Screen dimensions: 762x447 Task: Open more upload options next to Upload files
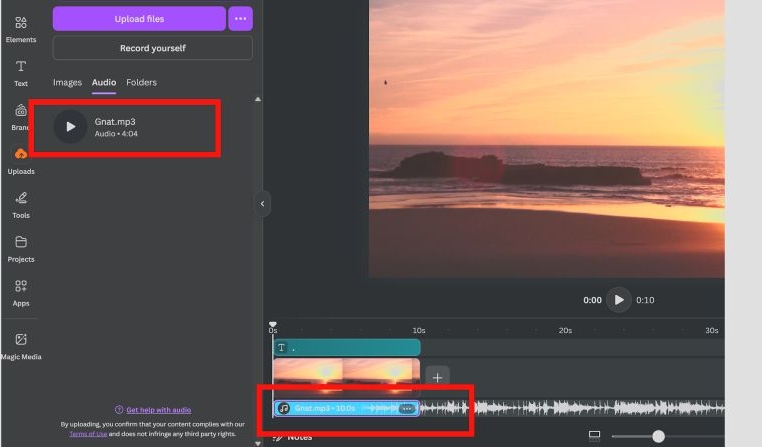(241, 19)
